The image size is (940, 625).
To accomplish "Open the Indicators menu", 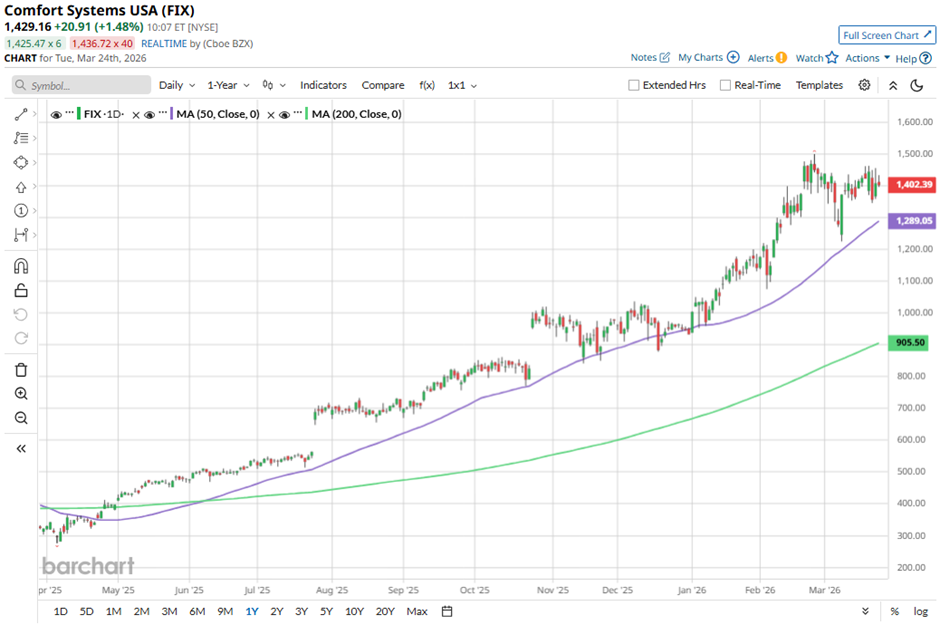I will point(323,85).
